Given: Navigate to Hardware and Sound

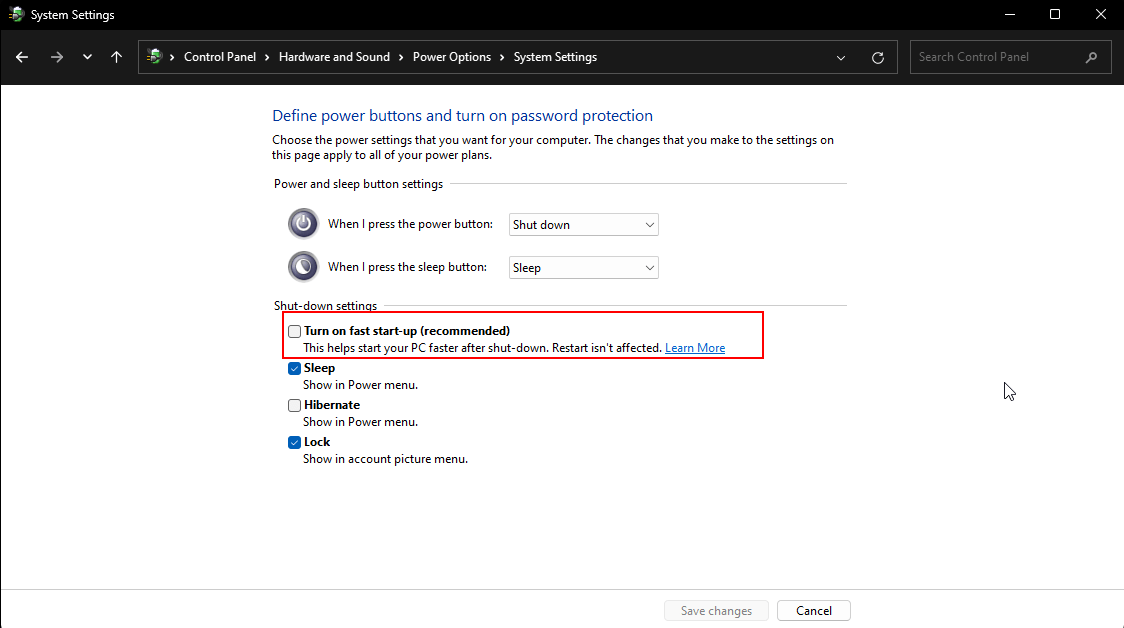Looking at the screenshot, I should 334,57.
